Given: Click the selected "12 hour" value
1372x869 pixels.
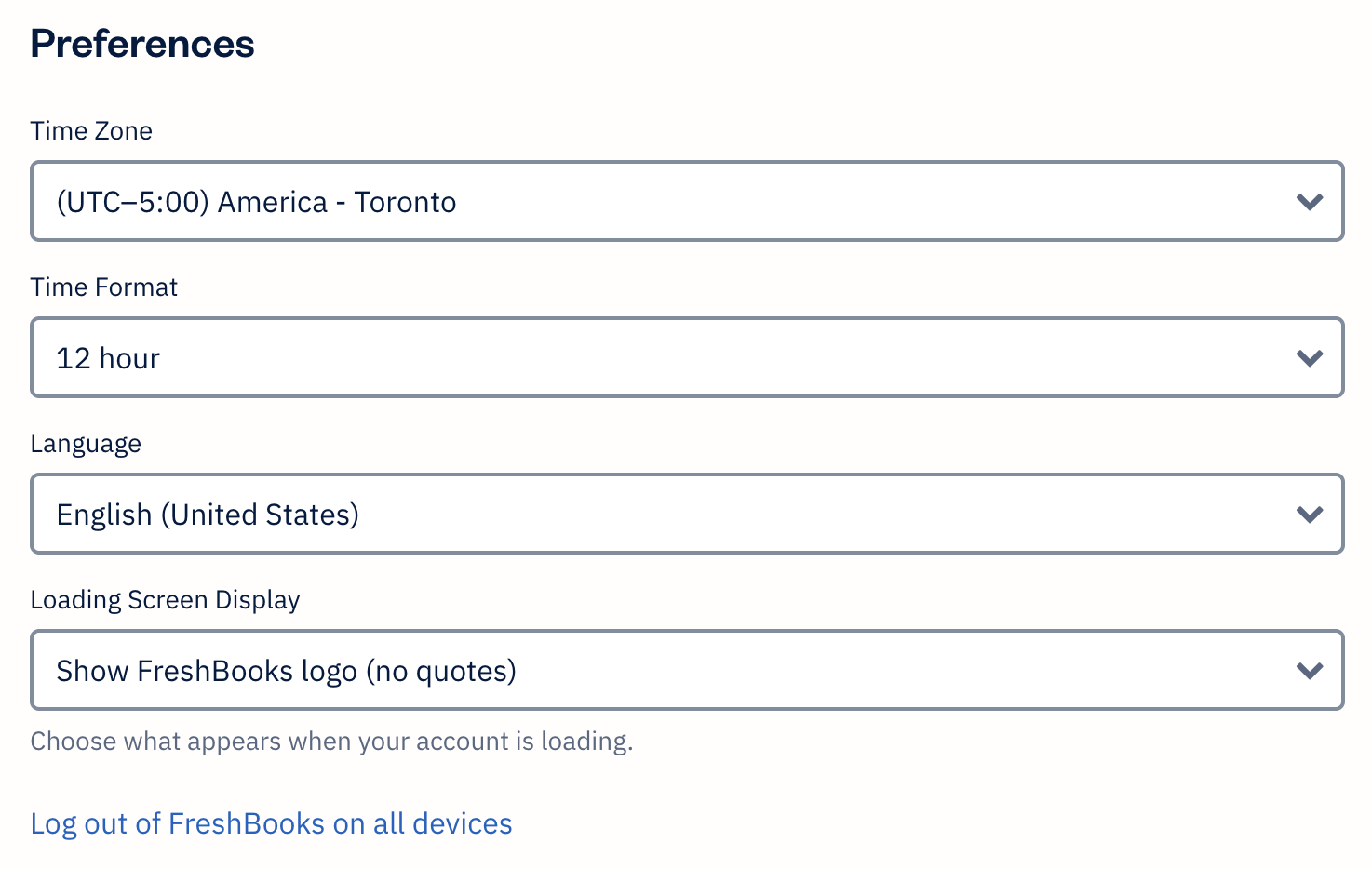Looking at the screenshot, I should 108,358.
